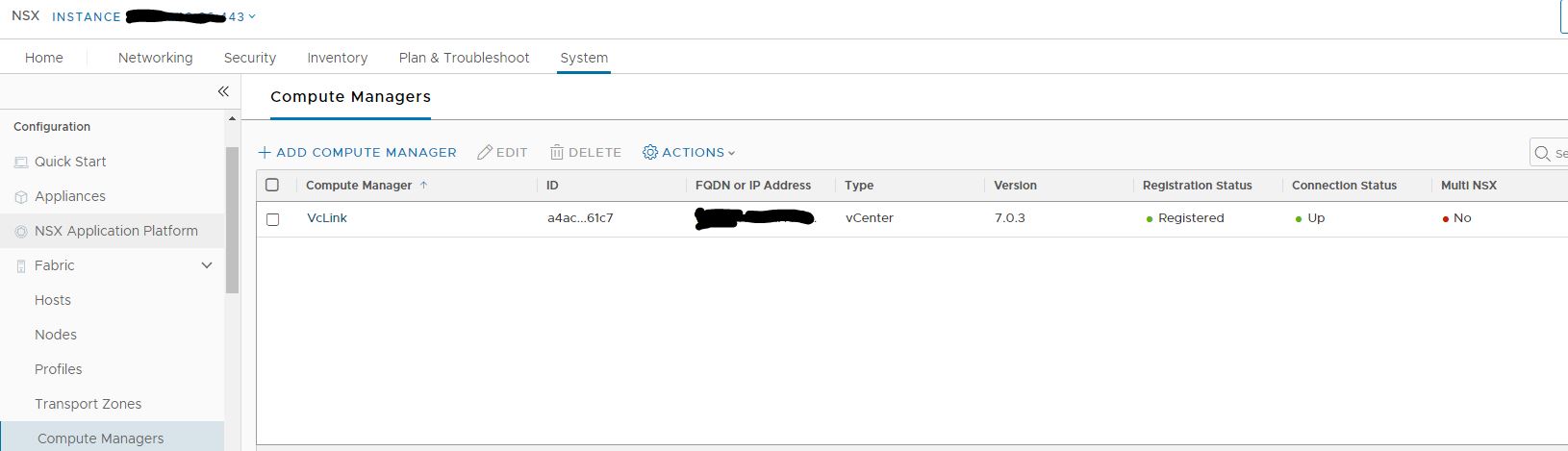Image resolution: width=1568 pixels, height=451 pixels.
Task: Click the Edit pencil icon
Action: click(485, 153)
